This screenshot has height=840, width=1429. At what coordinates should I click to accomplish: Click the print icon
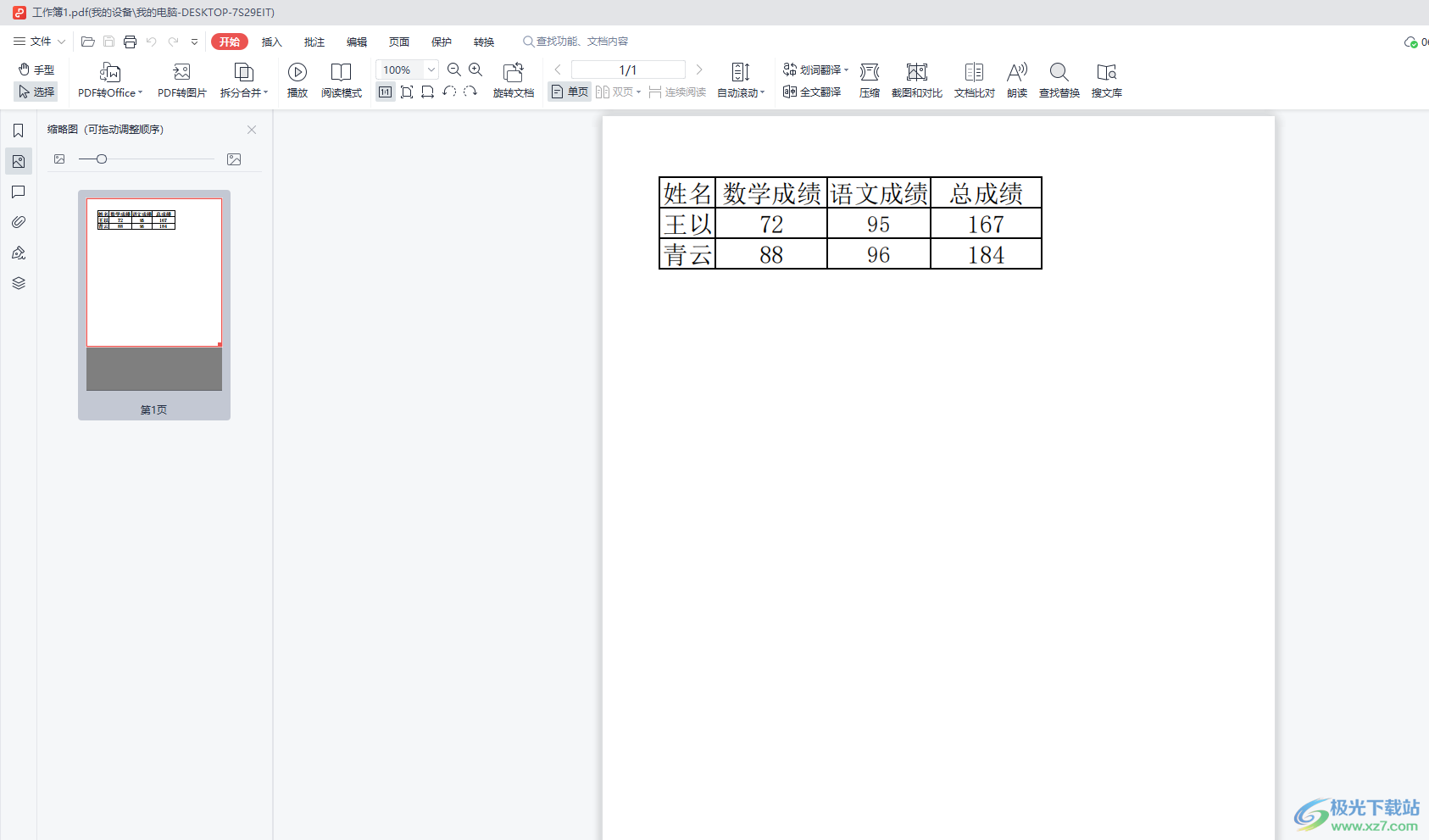(130, 42)
